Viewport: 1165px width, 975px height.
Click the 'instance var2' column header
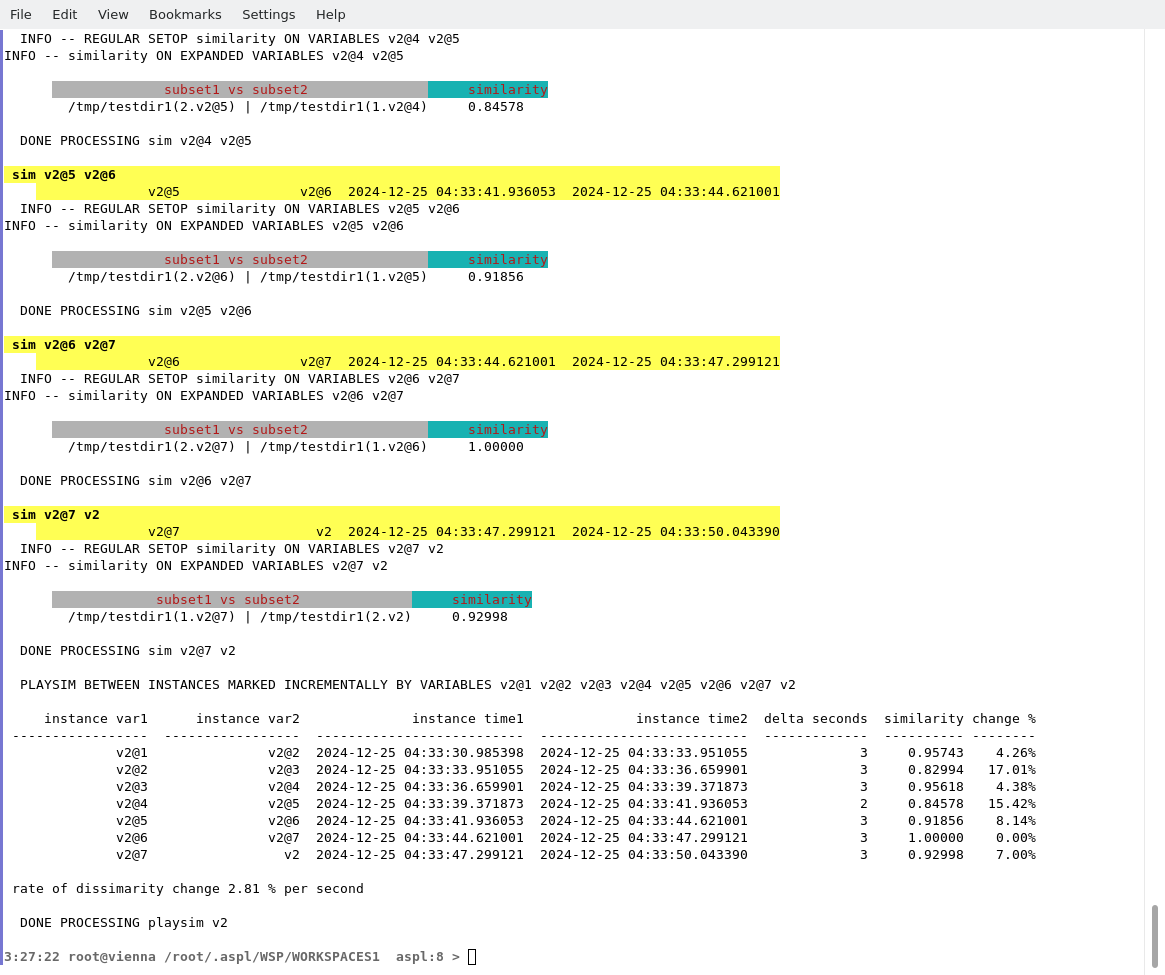point(247,719)
